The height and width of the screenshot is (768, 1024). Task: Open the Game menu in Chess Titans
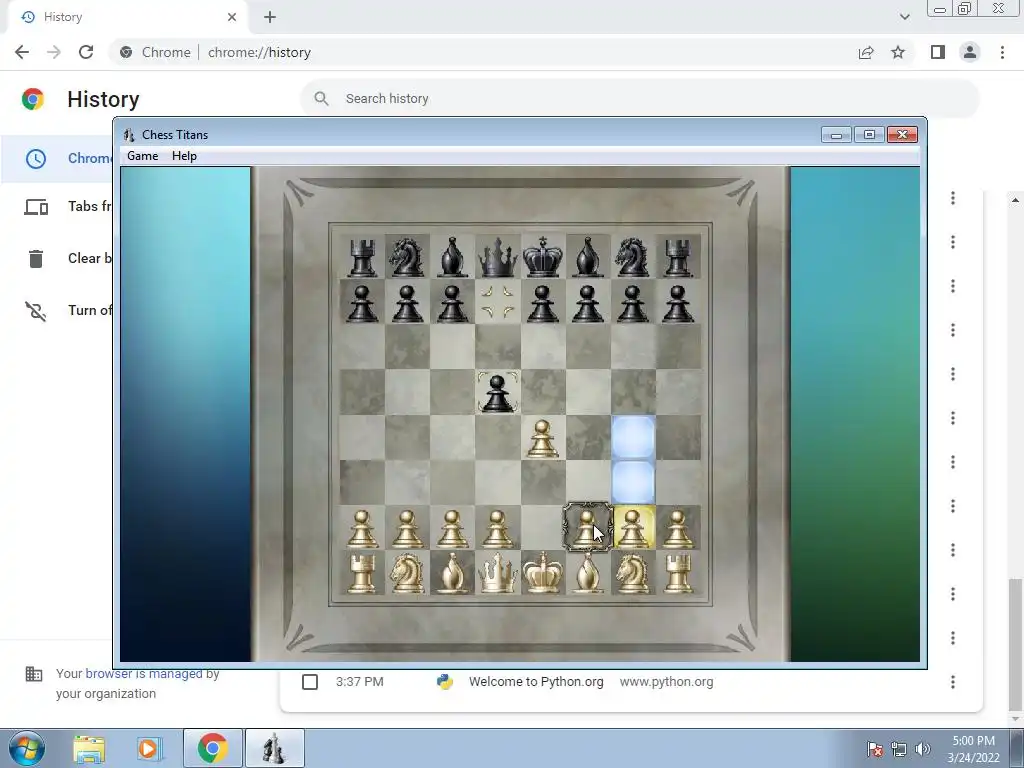142,156
